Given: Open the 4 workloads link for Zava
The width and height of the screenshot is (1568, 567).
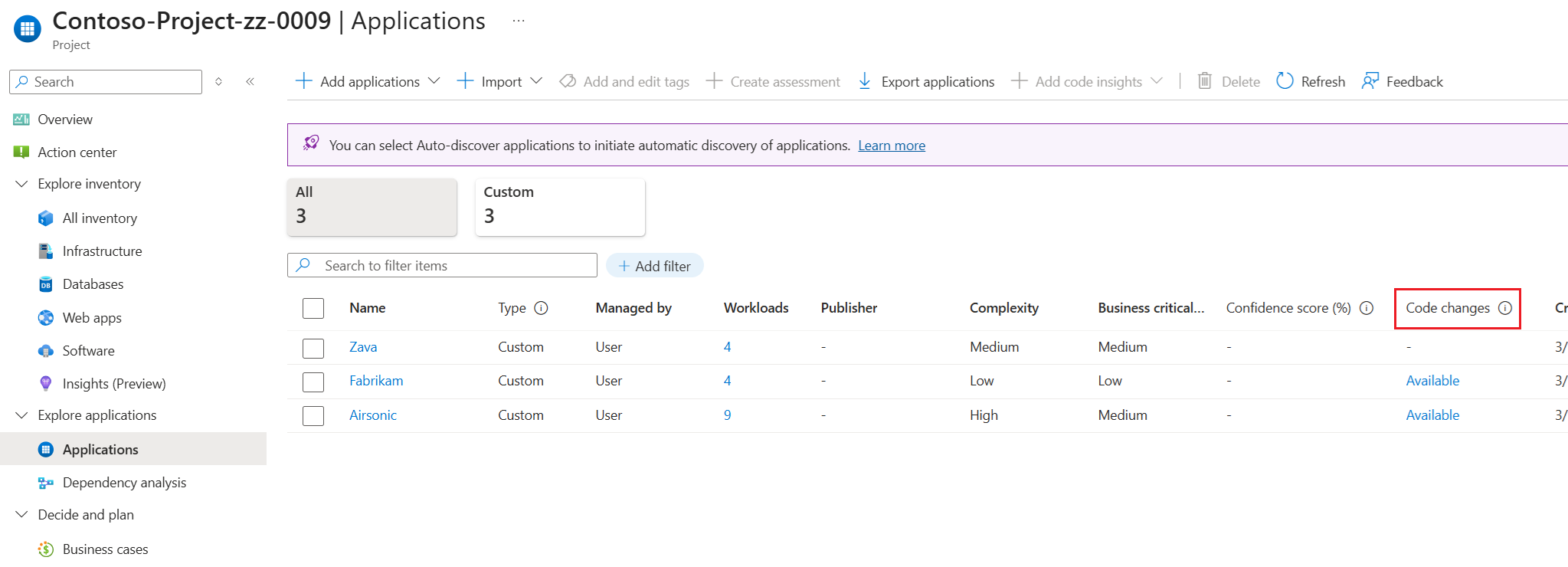Looking at the screenshot, I should [x=728, y=347].
